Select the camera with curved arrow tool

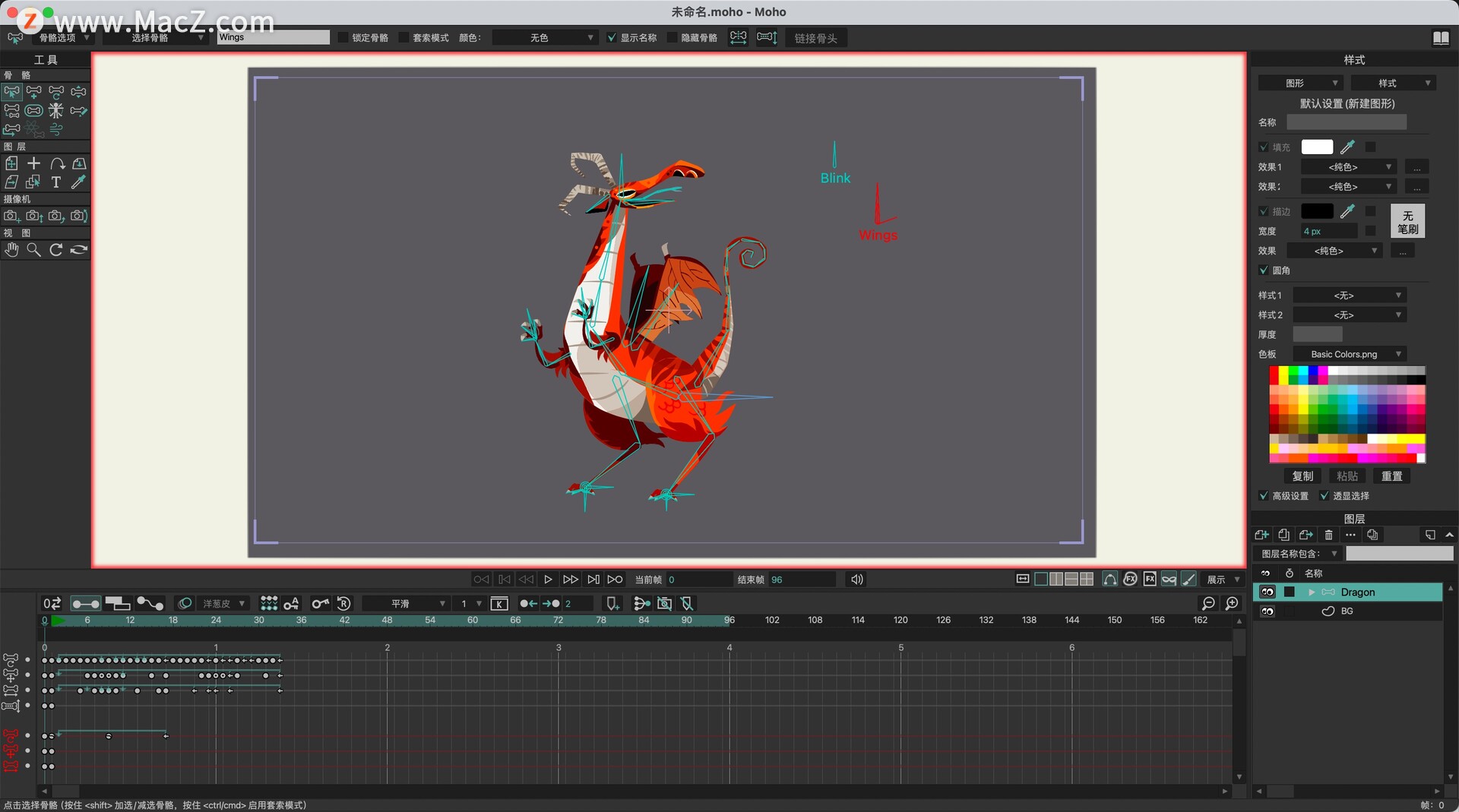coord(56,216)
